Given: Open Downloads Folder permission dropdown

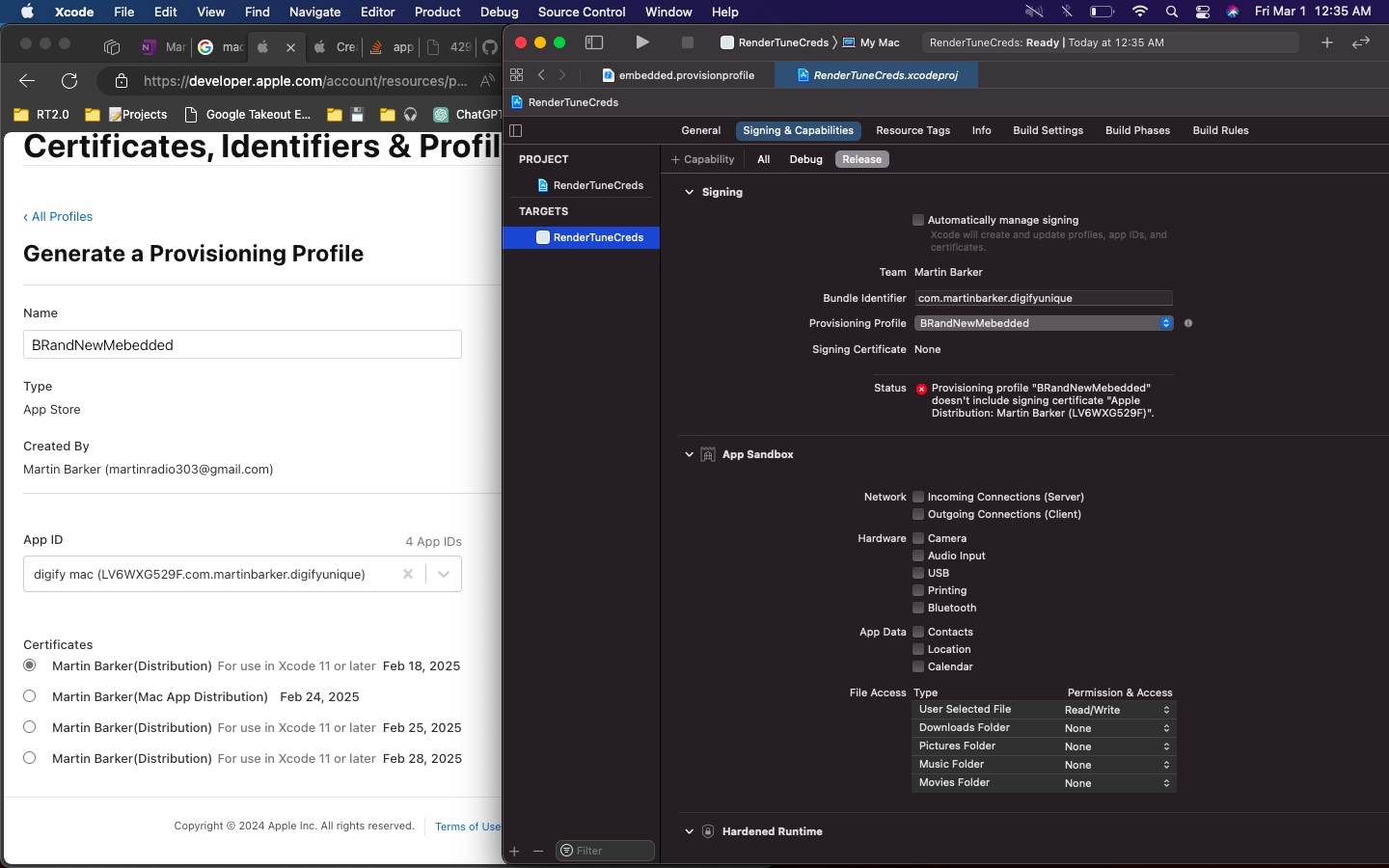Looking at the screenshot, I should point(1117,728).
